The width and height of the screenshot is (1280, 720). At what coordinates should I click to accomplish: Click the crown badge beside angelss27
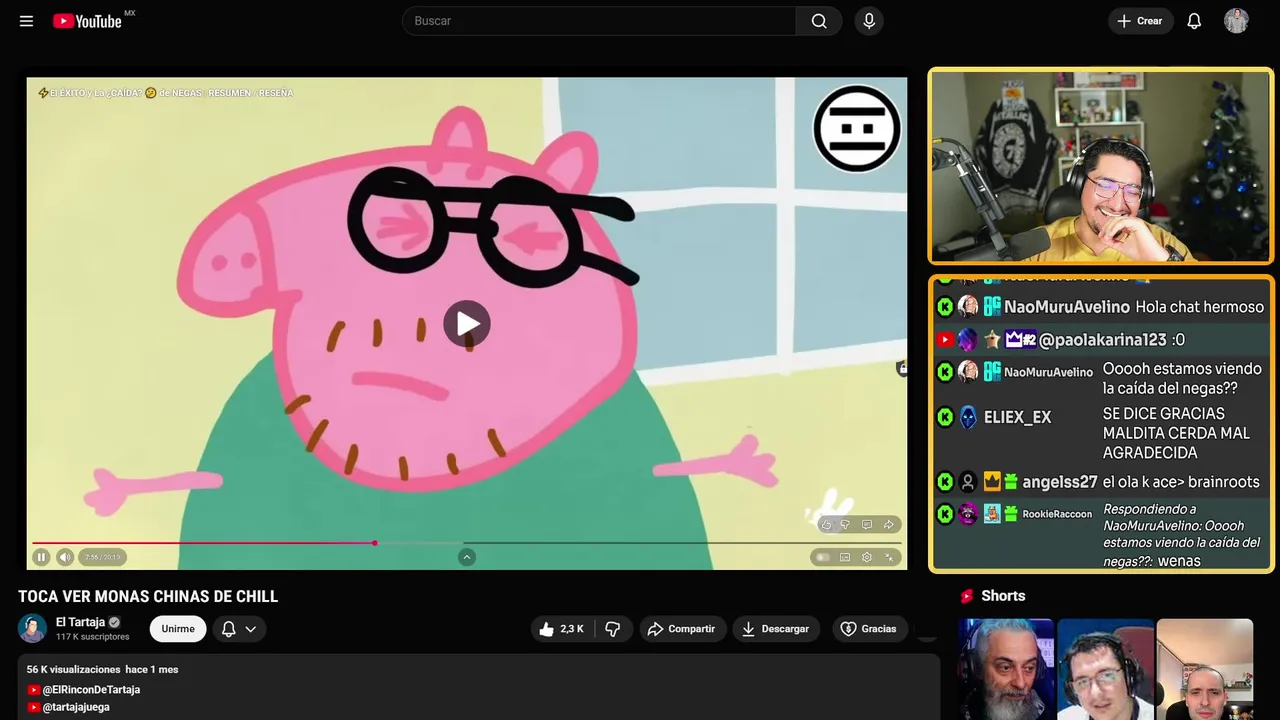click(x=992, y=482)
